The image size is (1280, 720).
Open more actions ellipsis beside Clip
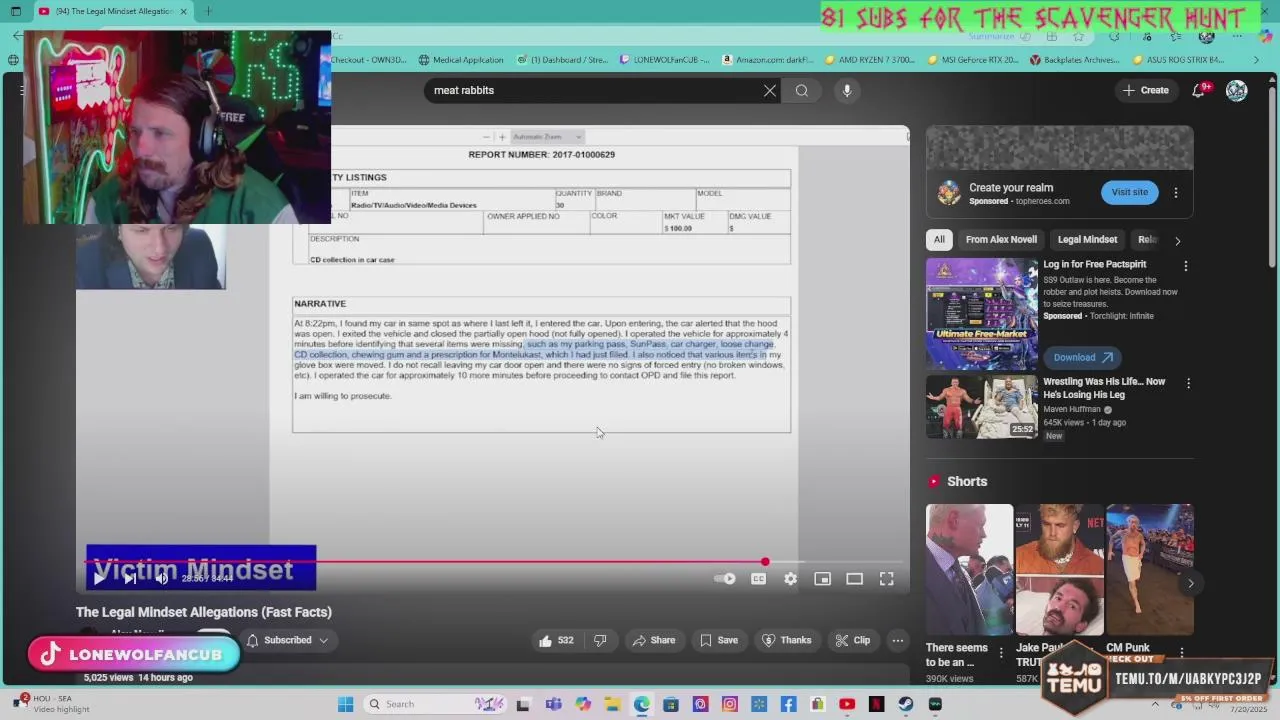898,640
